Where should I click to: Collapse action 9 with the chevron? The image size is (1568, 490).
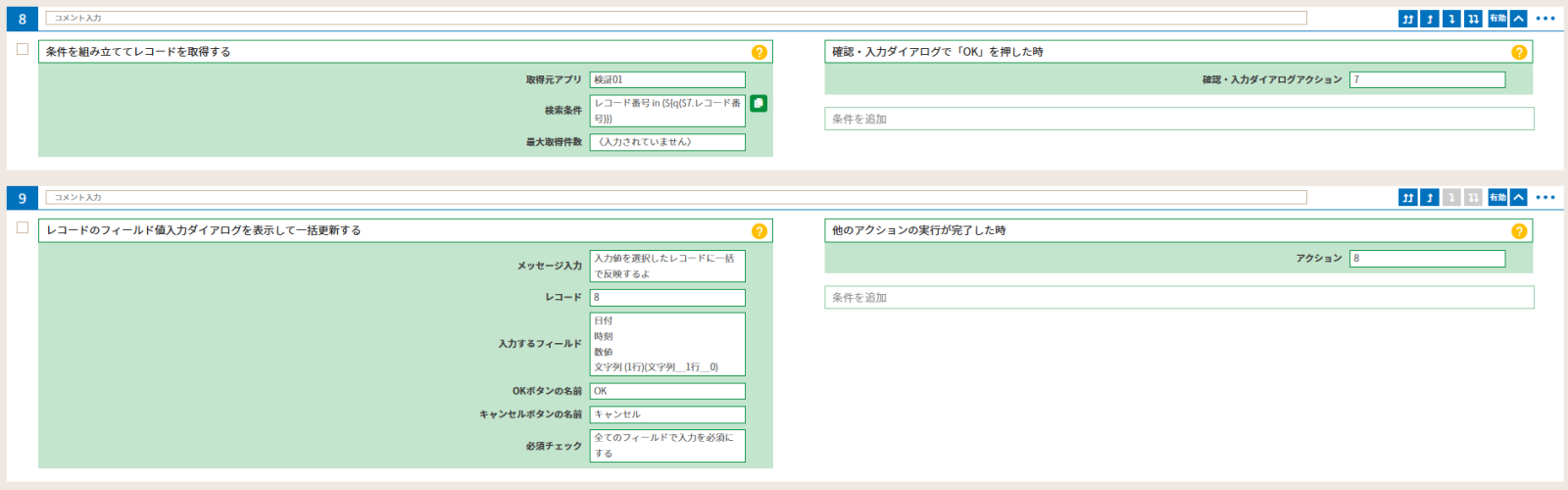[1518, 198]
